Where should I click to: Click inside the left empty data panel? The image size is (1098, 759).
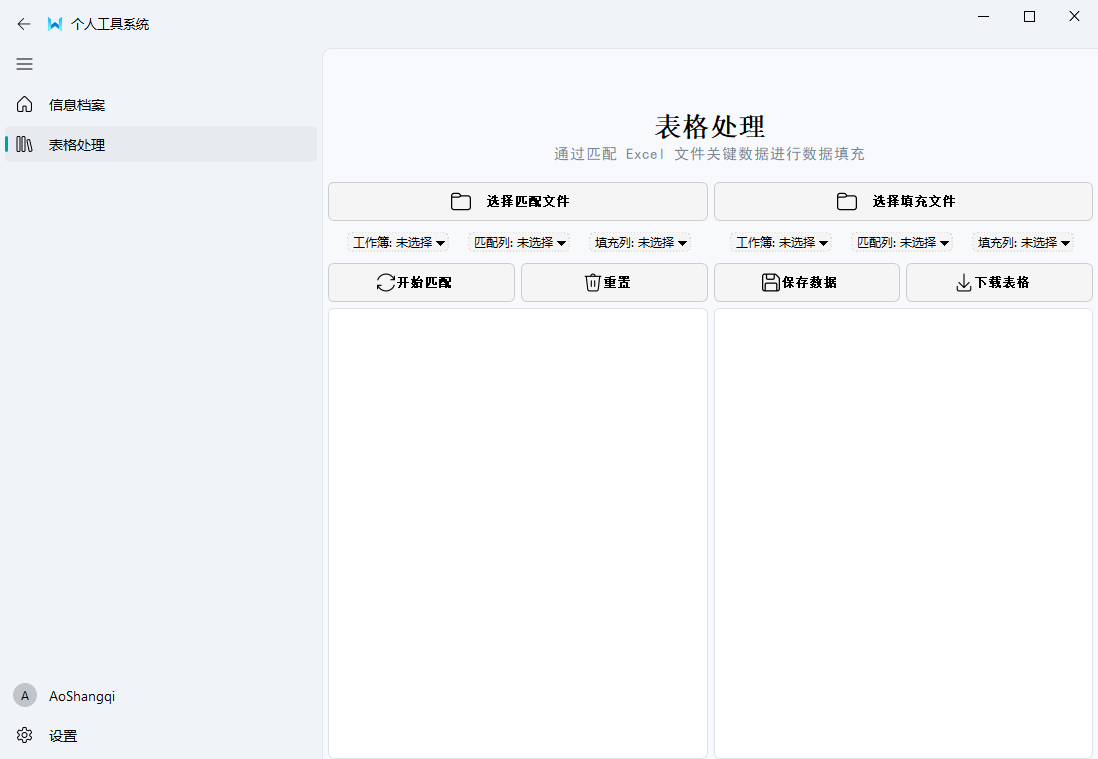click(x=517, y=533)
